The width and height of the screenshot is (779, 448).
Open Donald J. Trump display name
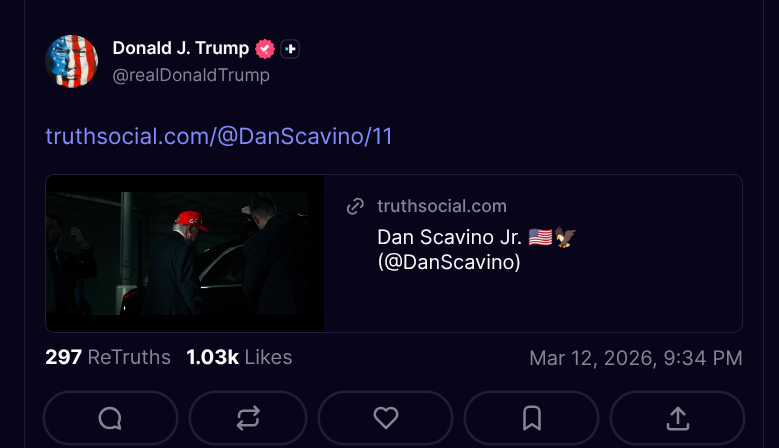[x=180, y=49]
